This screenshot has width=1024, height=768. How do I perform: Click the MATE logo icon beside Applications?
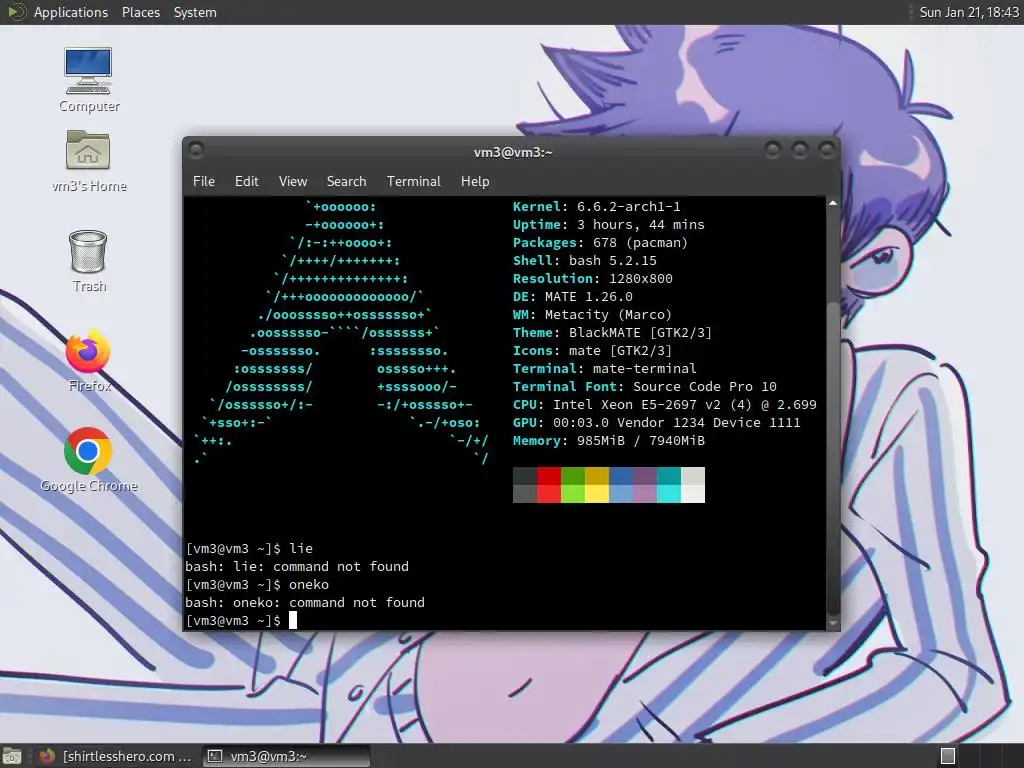(16, 12)
